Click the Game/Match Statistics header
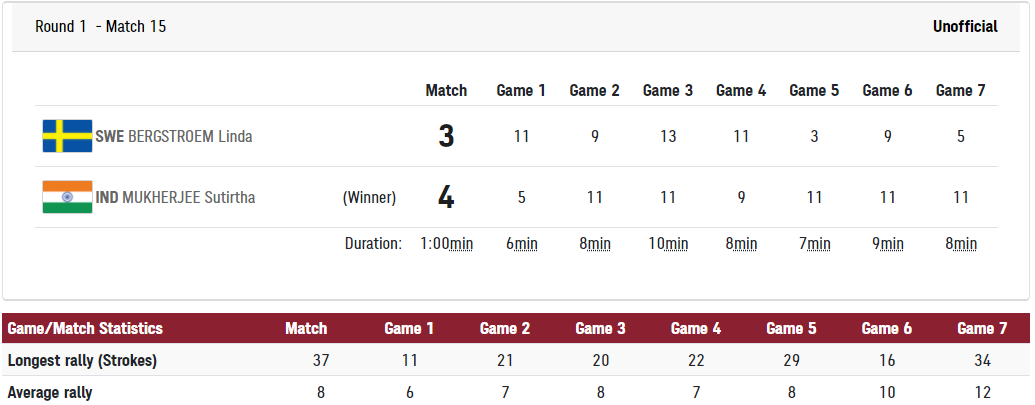Screen dimensions: 1035x405 (x=85, y=328)
